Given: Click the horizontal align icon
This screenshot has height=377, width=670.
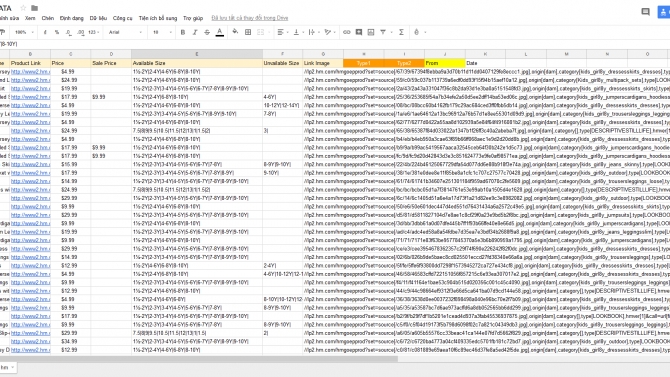Looking at the screenshot, I should point(280,32).
